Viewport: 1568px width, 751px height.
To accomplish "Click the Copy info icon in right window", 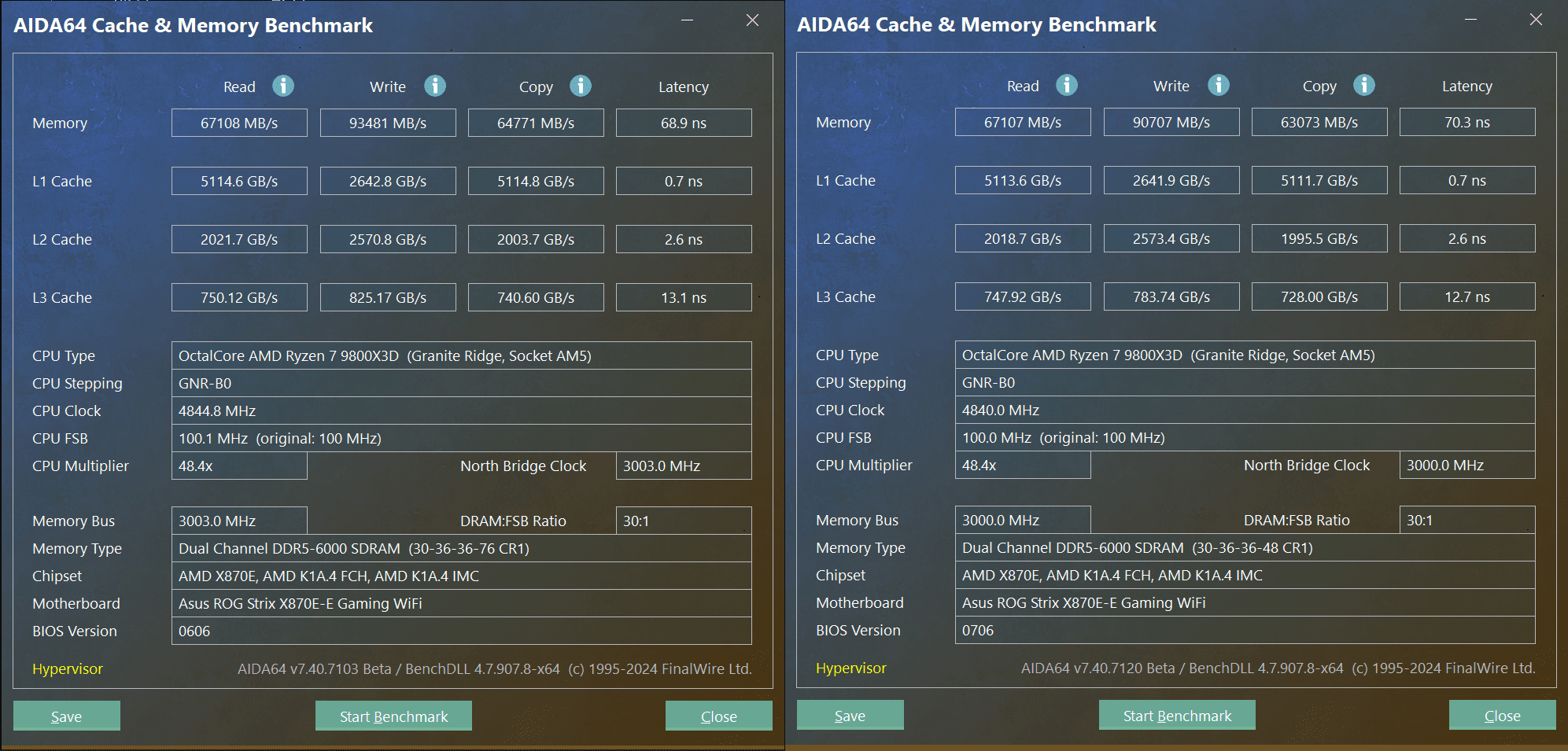I will click(x=1364, y=85).
